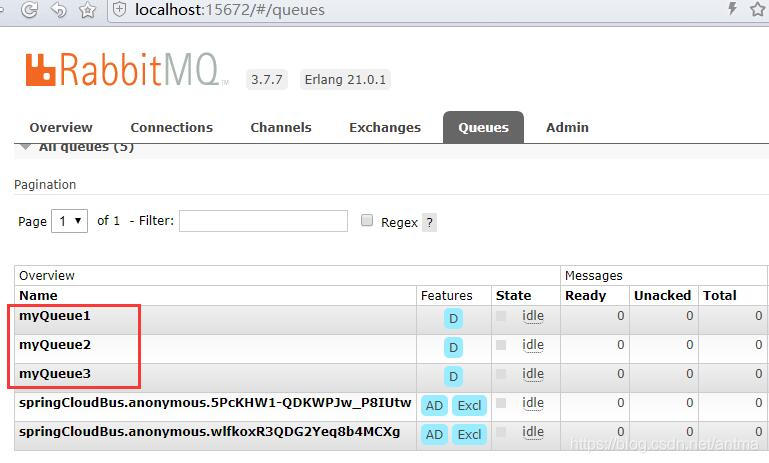
Task: Open the Page number dropdown
Action: (72, 221)
